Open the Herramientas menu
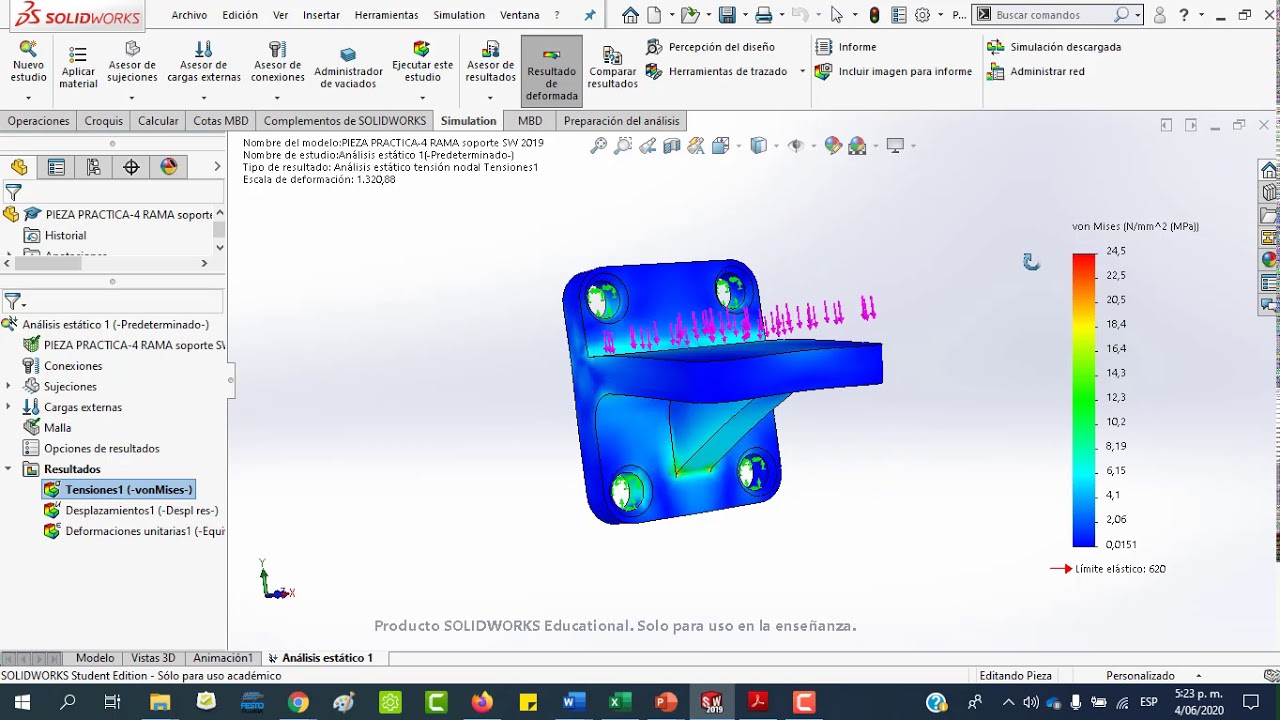This screenshot has height=720, width=1280. coord(386,15)
